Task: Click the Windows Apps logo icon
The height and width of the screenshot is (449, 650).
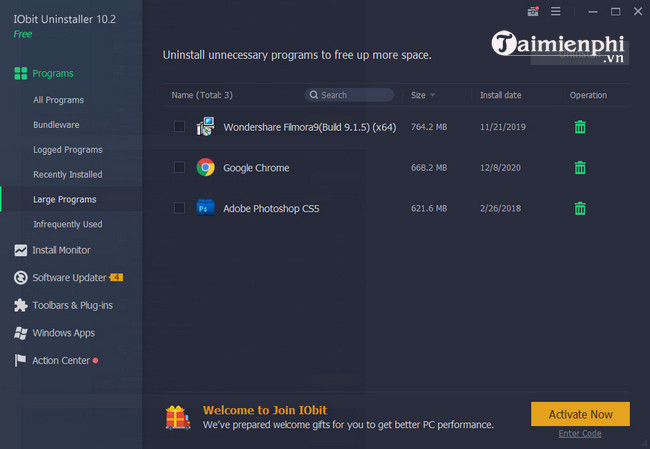Action: tap(20, 333)
